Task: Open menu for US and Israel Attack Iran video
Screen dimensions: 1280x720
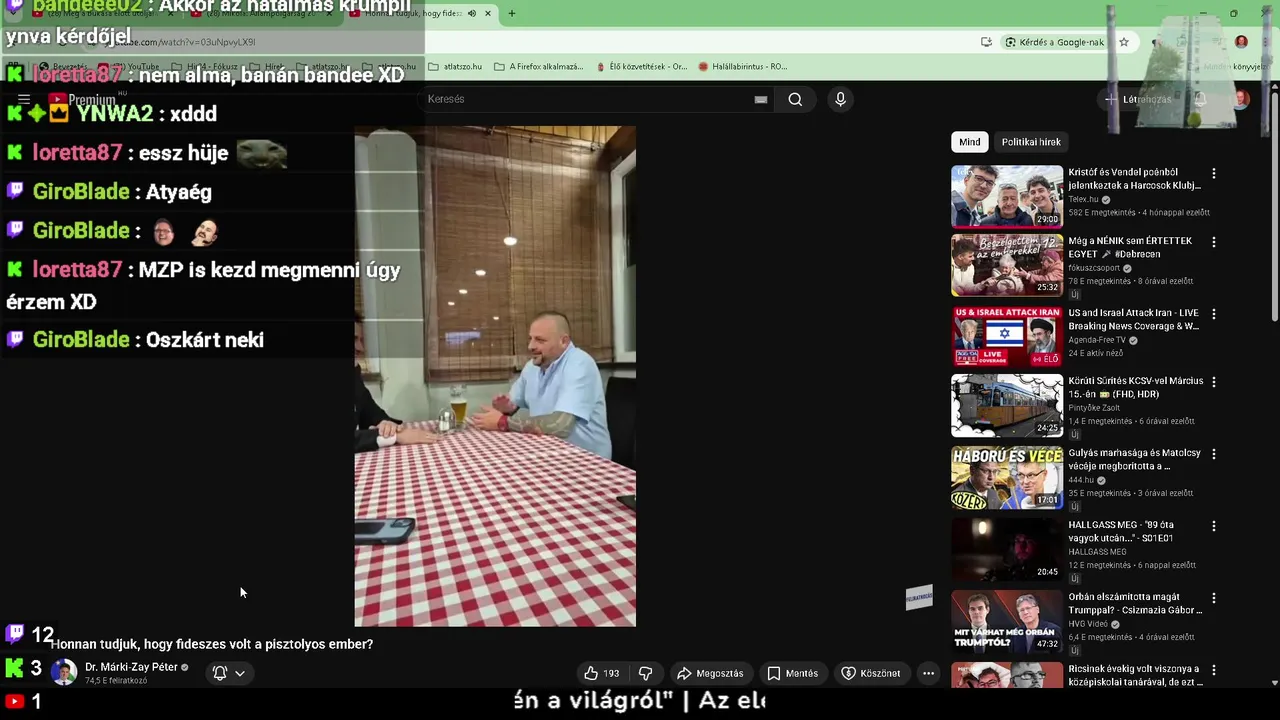Action: 1214,314
